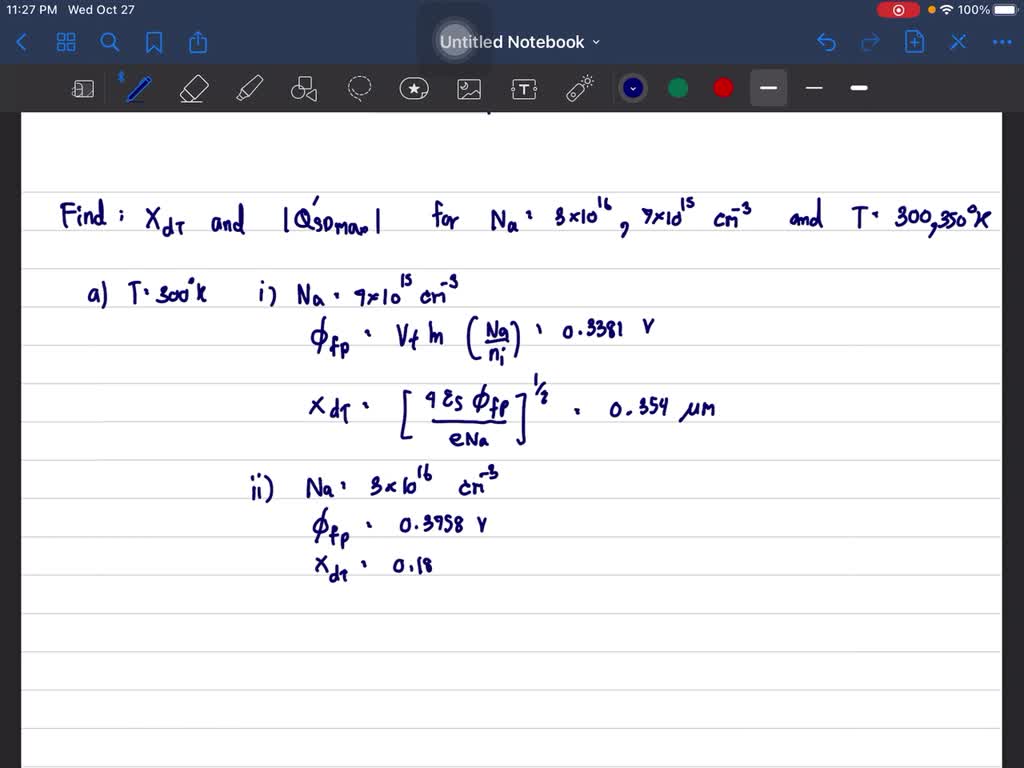Image resolution: width=1024 pixels, height=768 pixels.
Task: Expand the blue color options chevron
Action: coord(632,88)
